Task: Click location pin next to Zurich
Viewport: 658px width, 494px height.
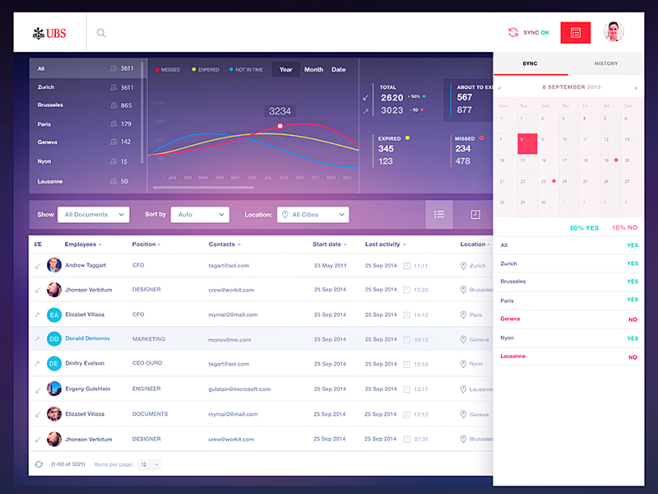Action: point(463,266)
